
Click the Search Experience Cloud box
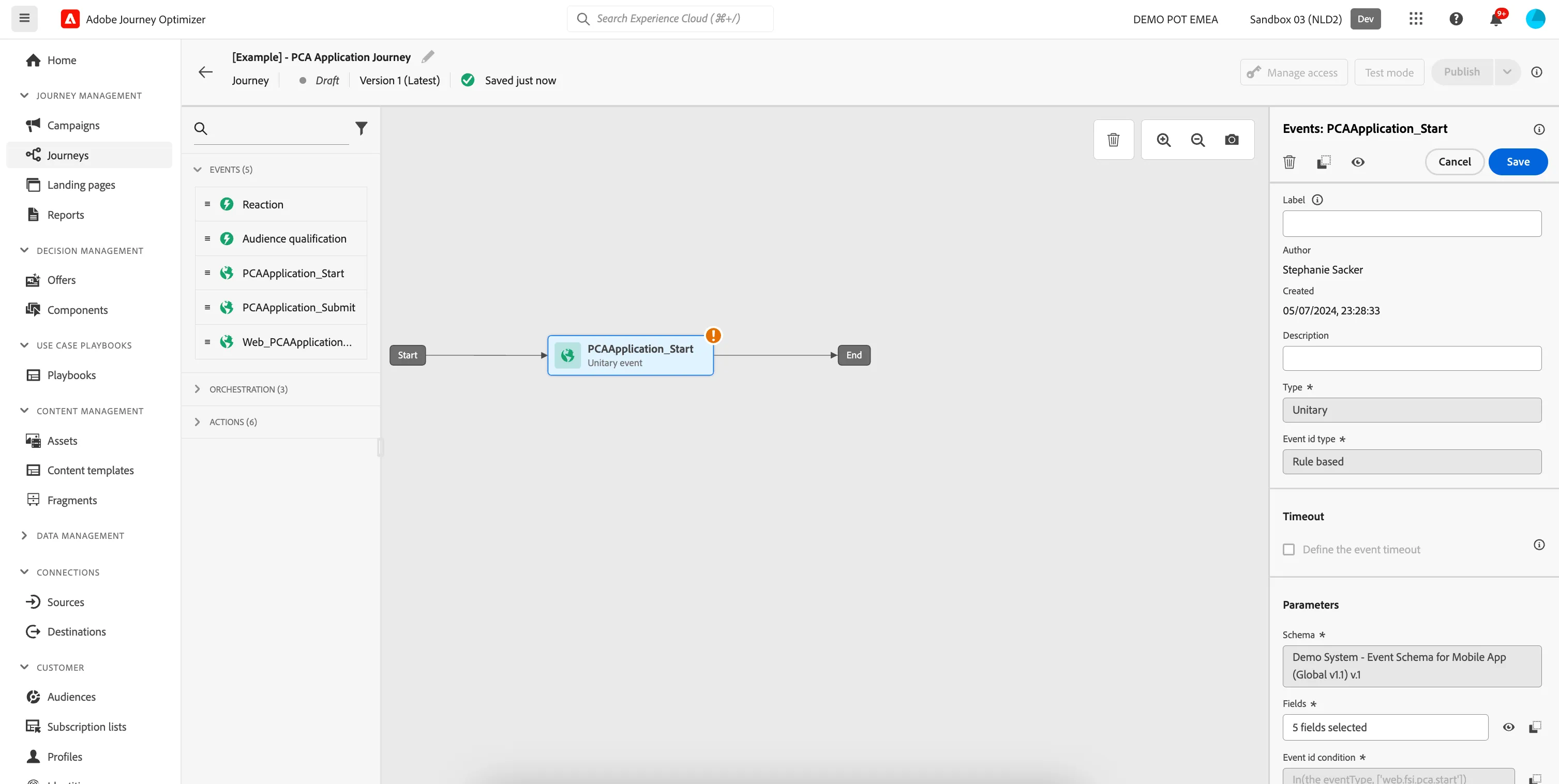(670, 19)
